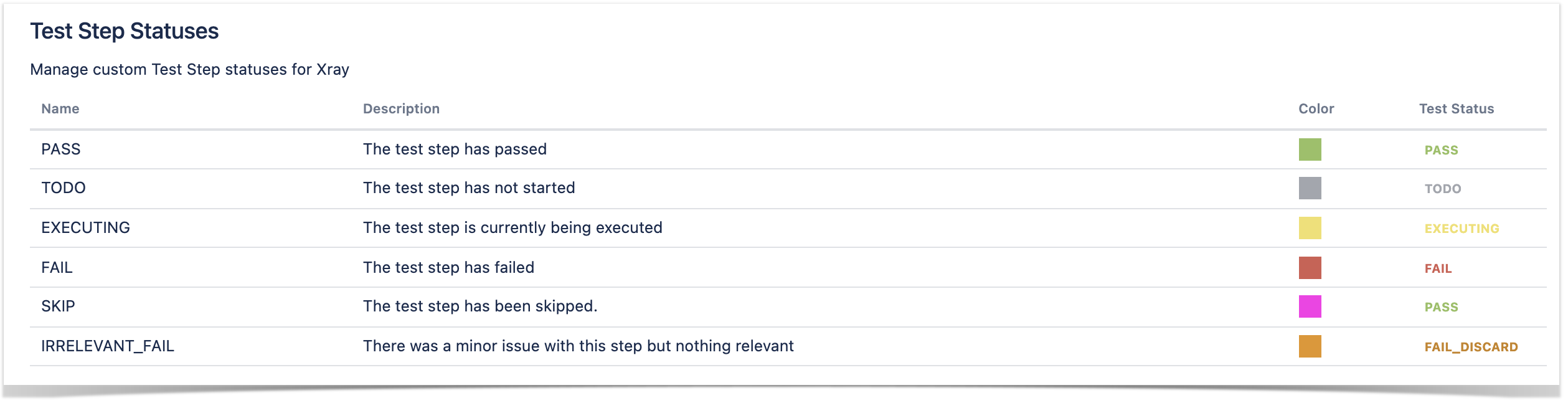The image size is (1568, 403).
Task: Click the Name column header
Action: point(60,108)
